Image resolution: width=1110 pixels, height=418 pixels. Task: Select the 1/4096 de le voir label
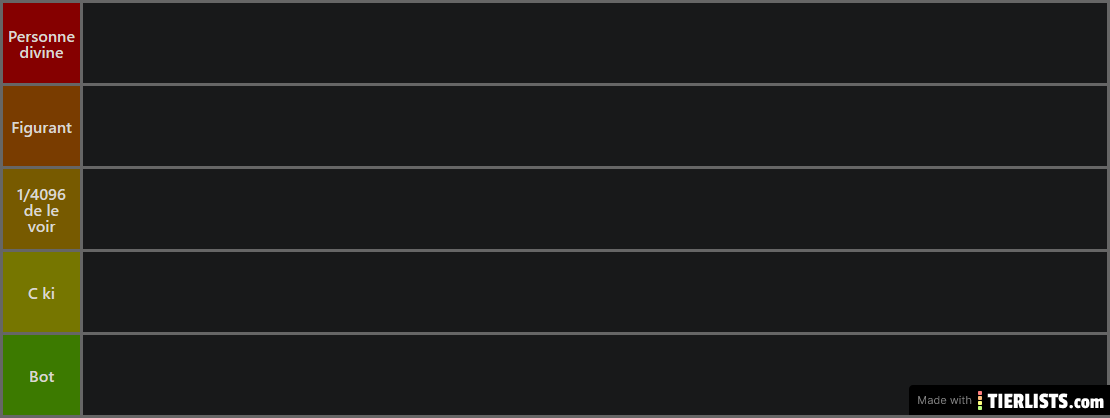41,209
